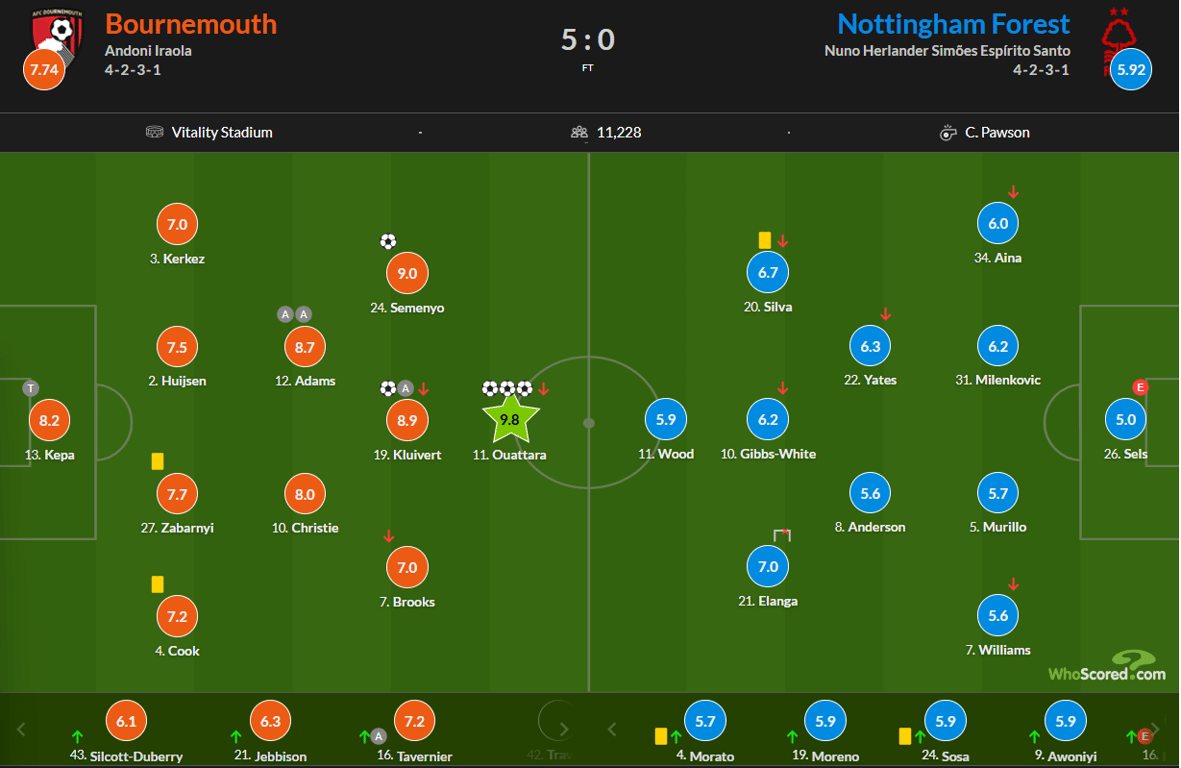Open the Nottingham Forest team name link
The width and height of the screenshot is (1181, 768).
click(953, 24)
